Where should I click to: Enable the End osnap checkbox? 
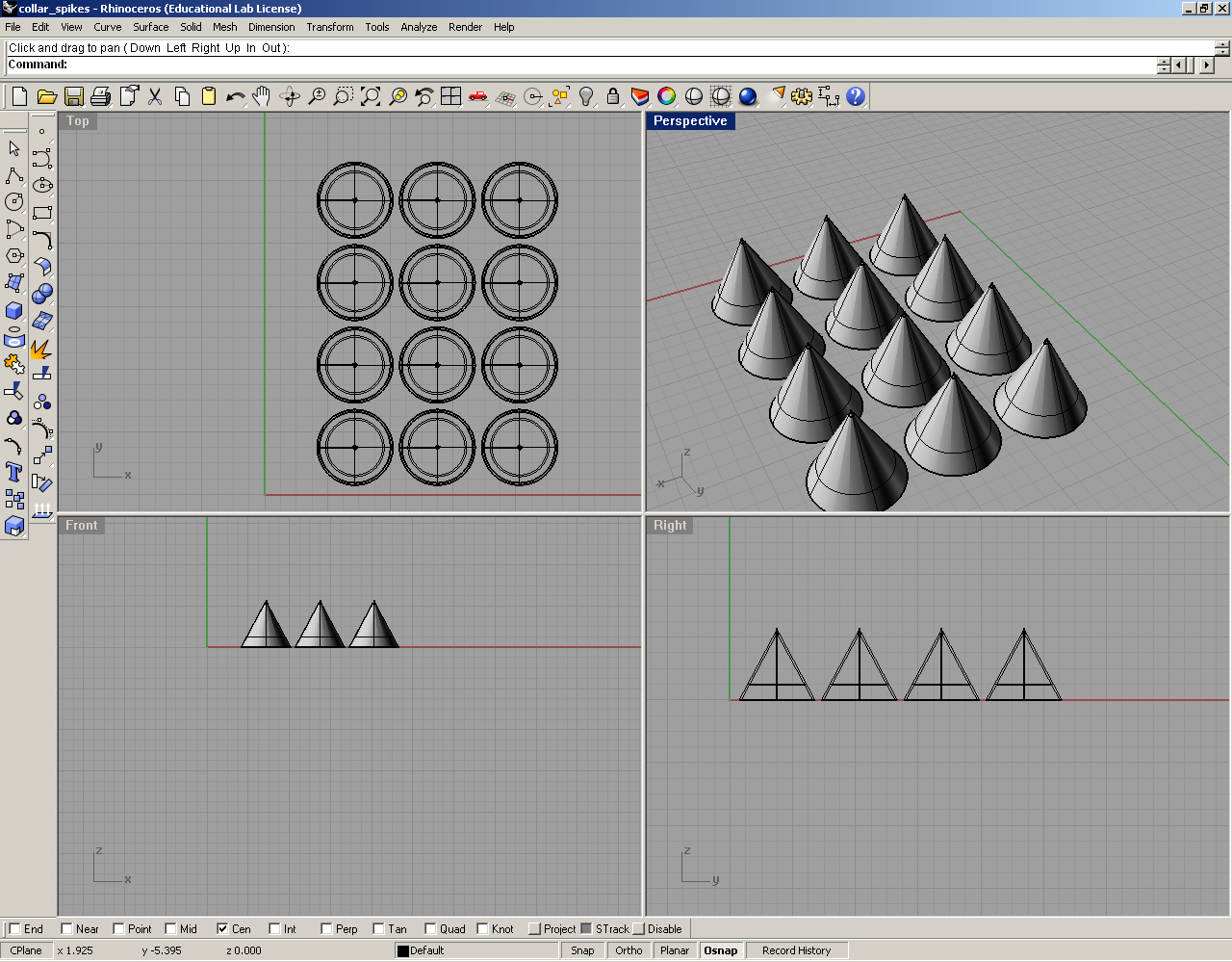[x=14, y=929]
